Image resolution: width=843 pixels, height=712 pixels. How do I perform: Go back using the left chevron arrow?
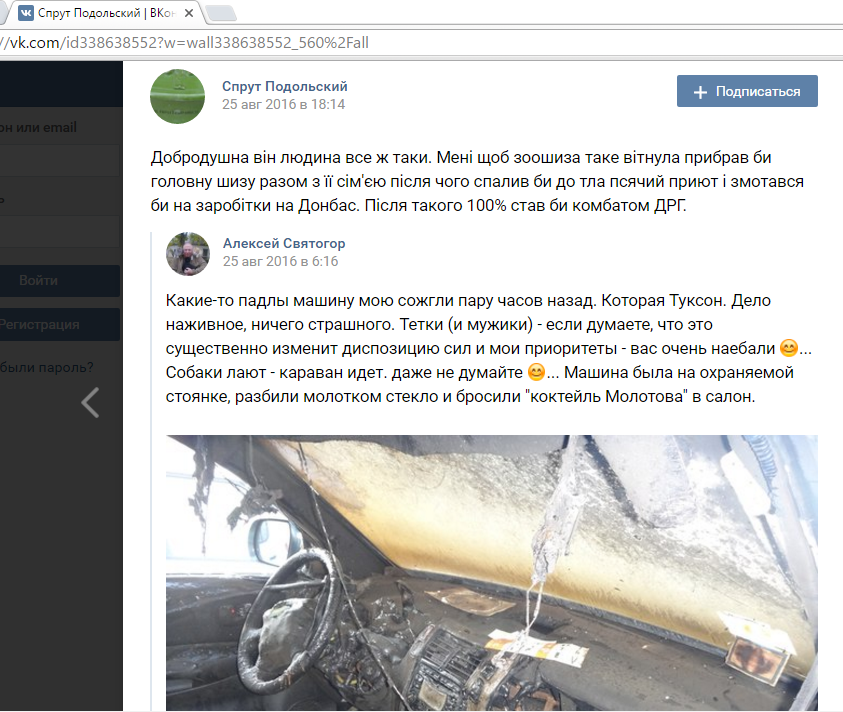pyautogui.click(x=90, y=402)
